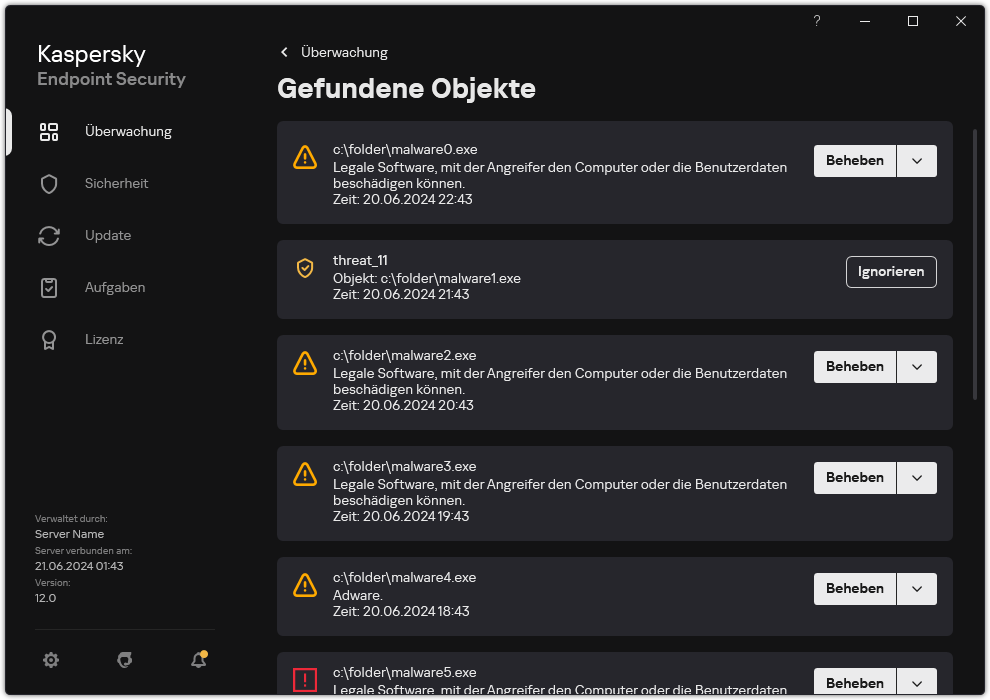990x700 pixels.
Task: Select the Aufgaben menu entry
Action: (114, 287)
